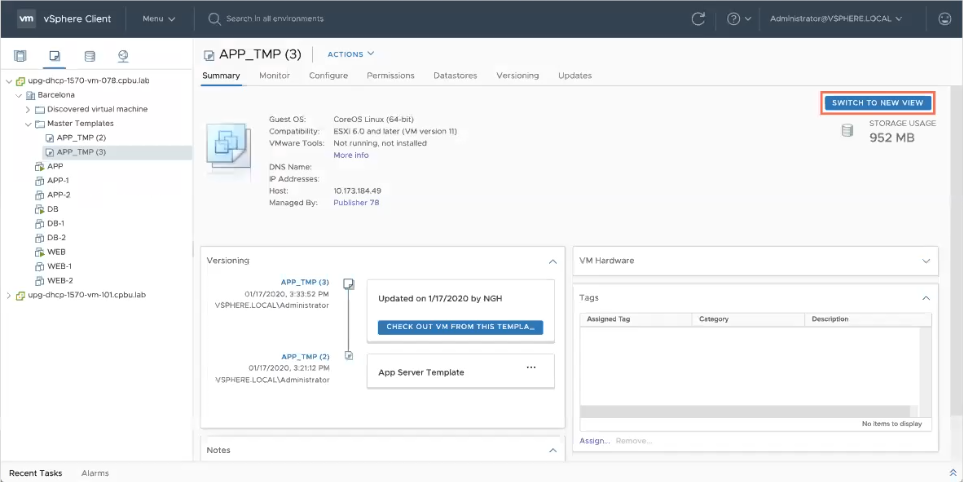Click the Assign... tag link
Screen dimensions: 963x482
click(595, 441)
